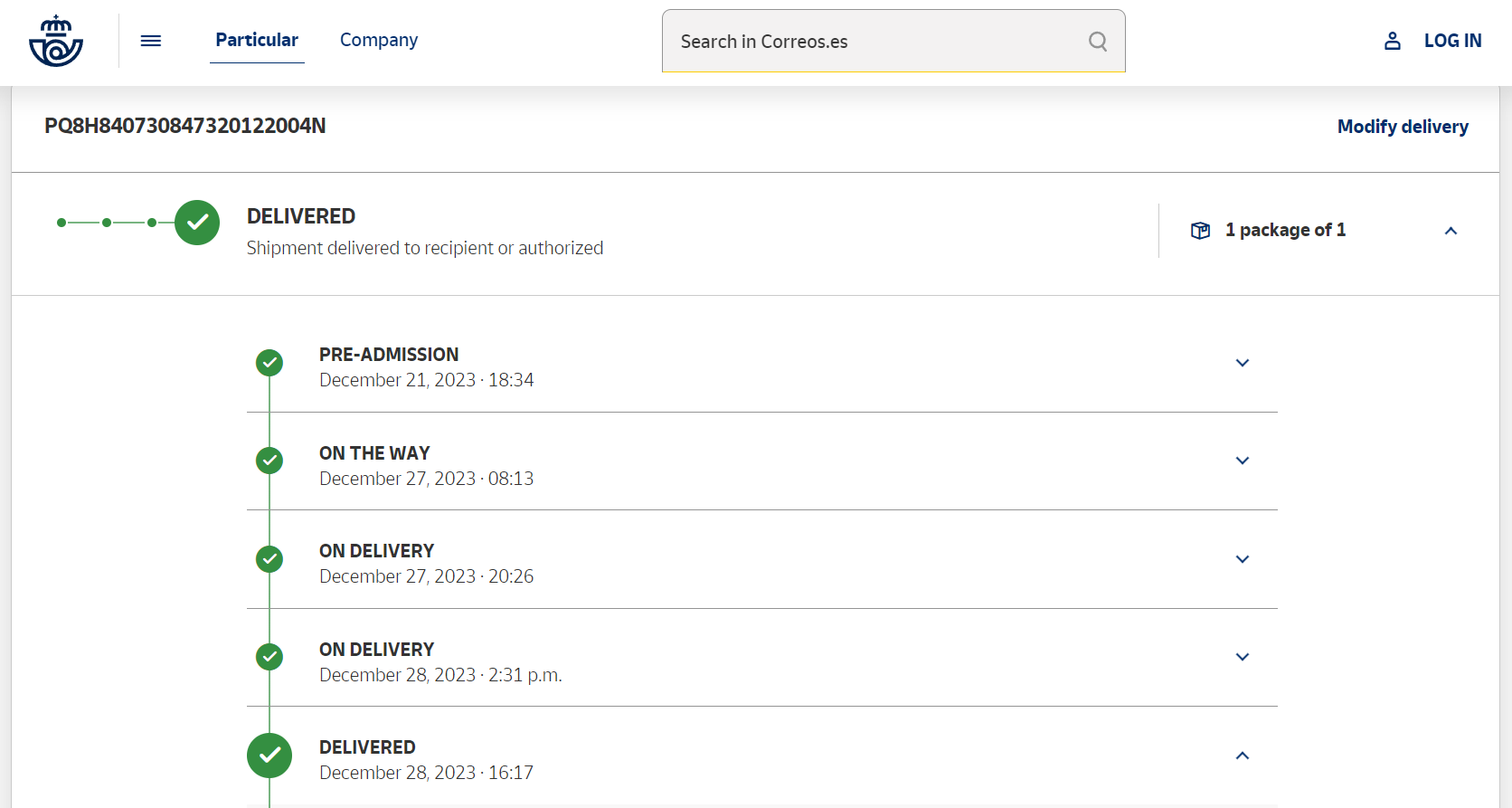
Task: Collapse the Delivered step details
Action: (x=1243, y=756)
